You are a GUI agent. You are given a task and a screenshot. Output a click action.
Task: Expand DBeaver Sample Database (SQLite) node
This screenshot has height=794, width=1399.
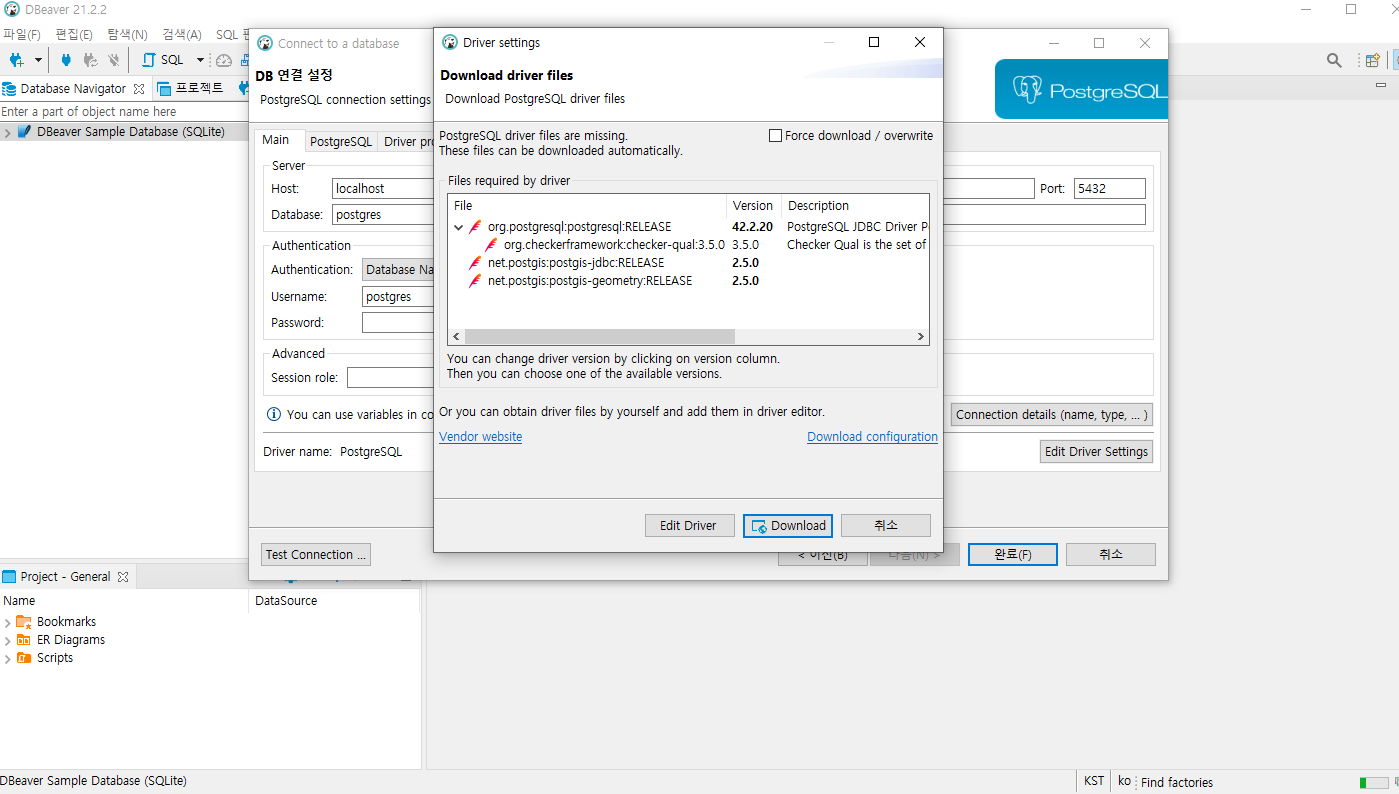(x=8, y=132)
